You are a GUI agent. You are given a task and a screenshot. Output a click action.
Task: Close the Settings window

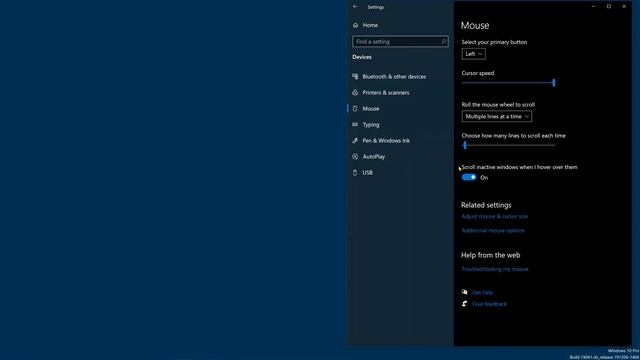point(624,7)
